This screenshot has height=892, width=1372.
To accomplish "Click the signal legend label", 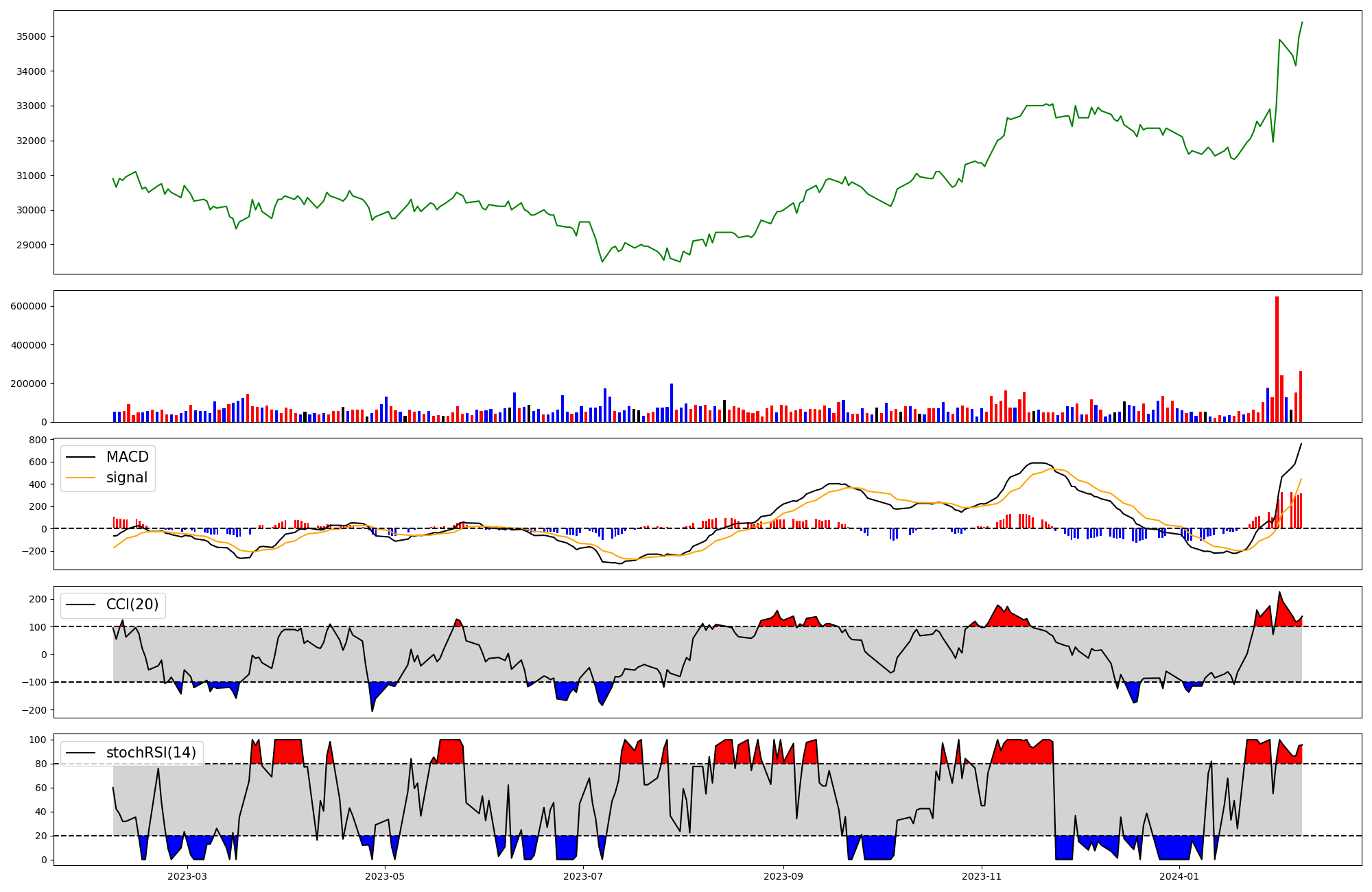I will (127, 478).
